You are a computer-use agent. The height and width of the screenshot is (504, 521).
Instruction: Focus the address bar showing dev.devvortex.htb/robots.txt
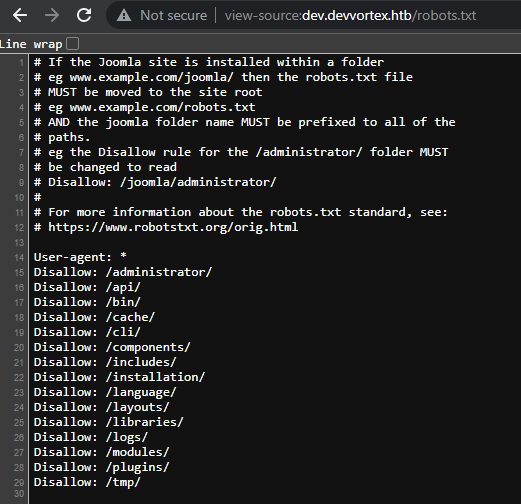tap(350, 16)
